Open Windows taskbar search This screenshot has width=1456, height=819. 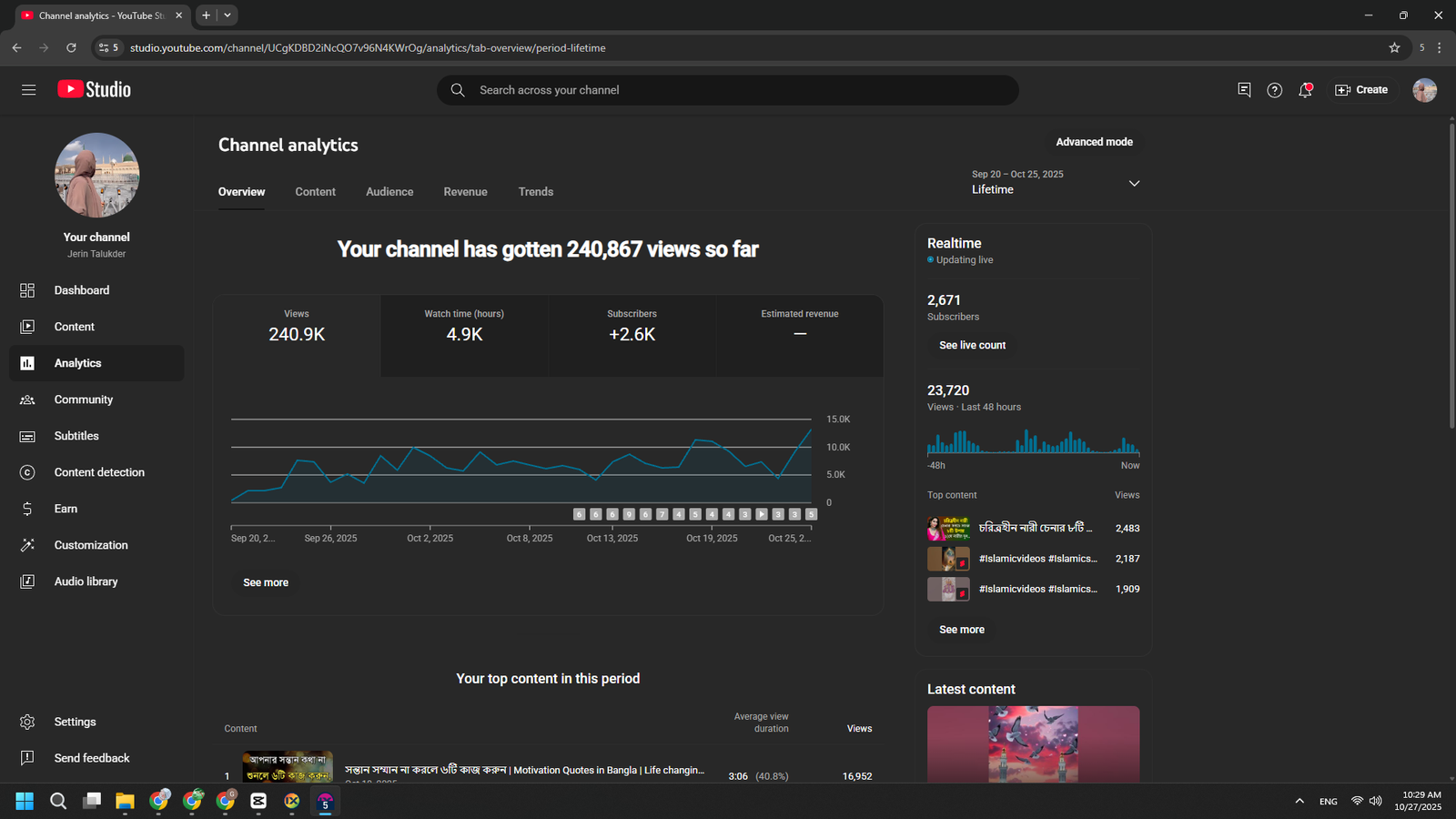(58, 801)
